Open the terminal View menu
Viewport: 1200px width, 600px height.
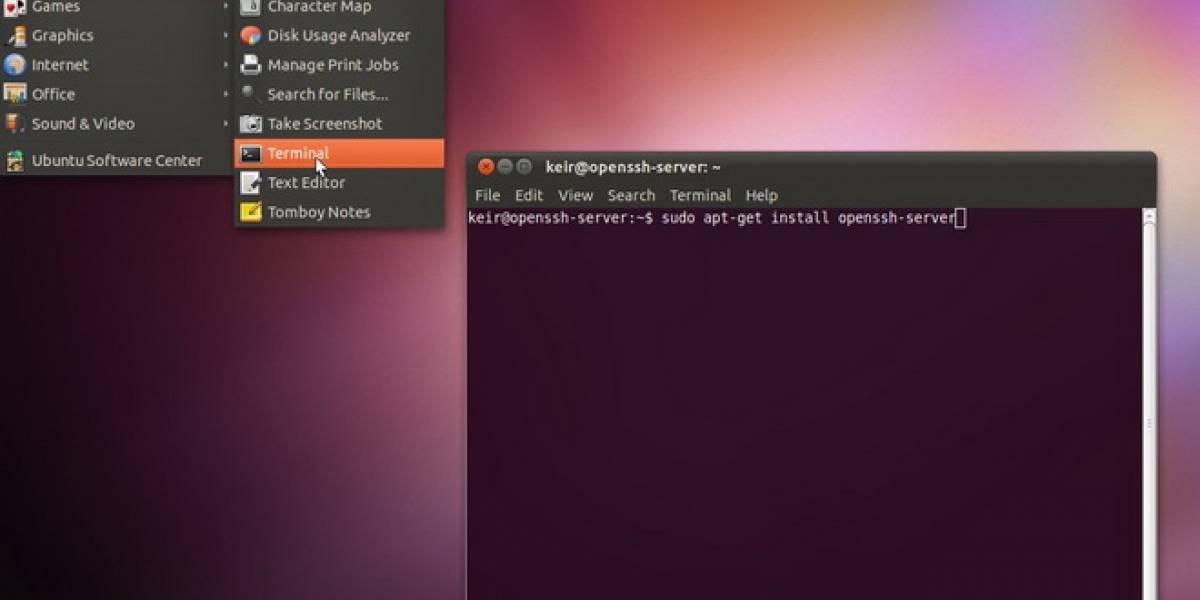point(576,195)
